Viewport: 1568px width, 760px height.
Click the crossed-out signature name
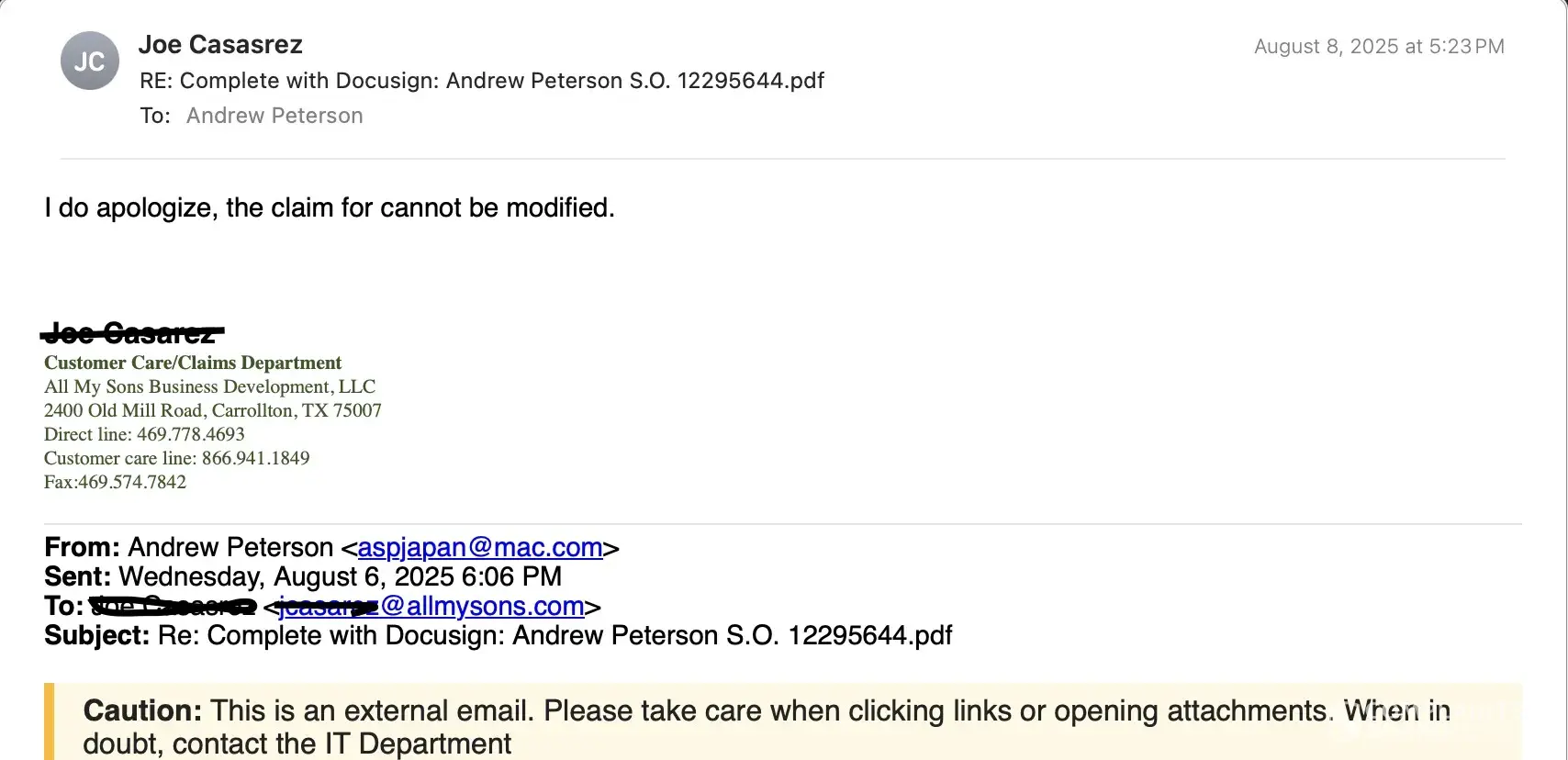click(133, 333)
